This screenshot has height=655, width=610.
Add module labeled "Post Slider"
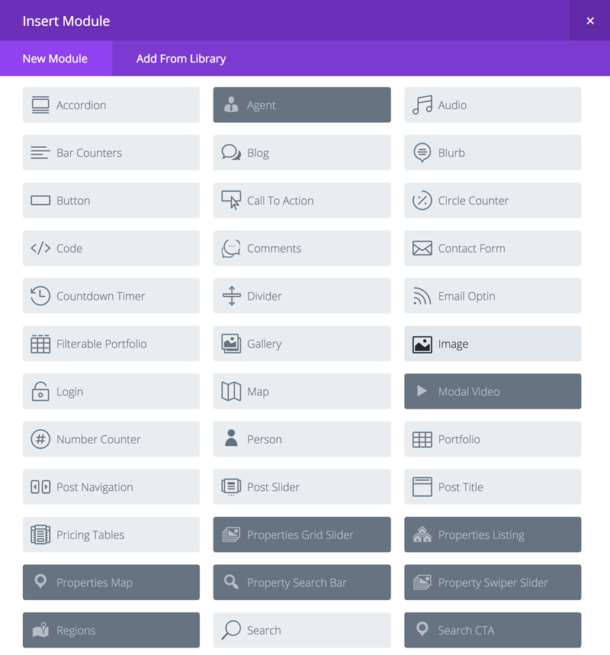(302, 487)
